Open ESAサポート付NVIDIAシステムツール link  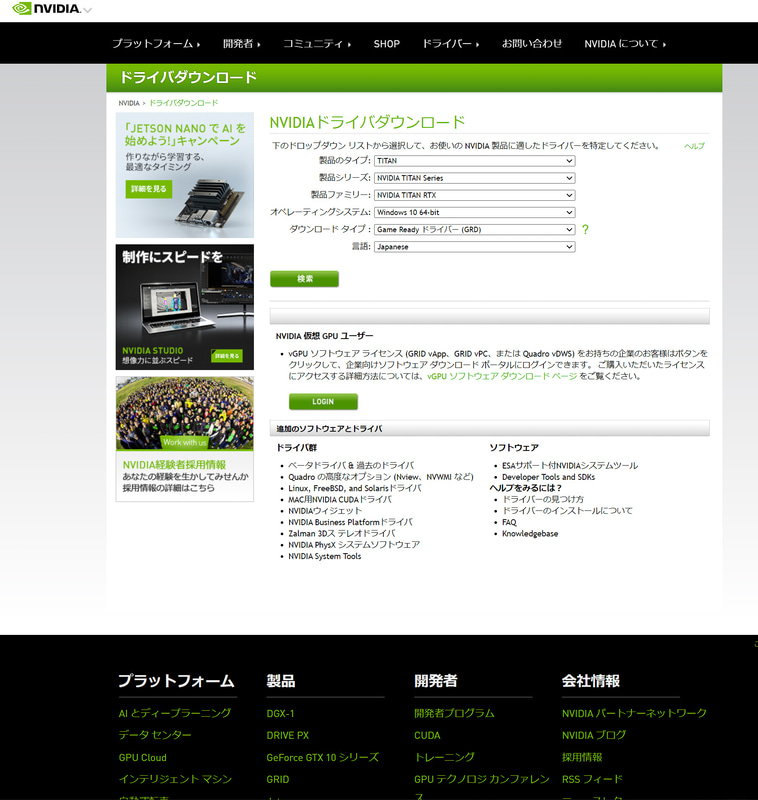570,465
